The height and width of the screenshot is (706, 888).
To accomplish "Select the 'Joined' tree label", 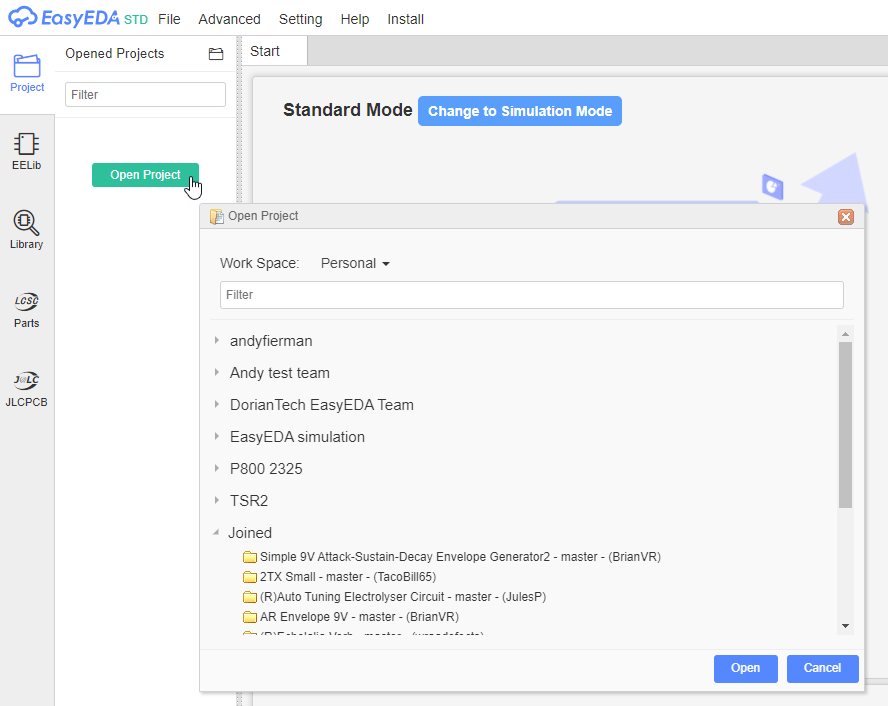I will [250, 533].
